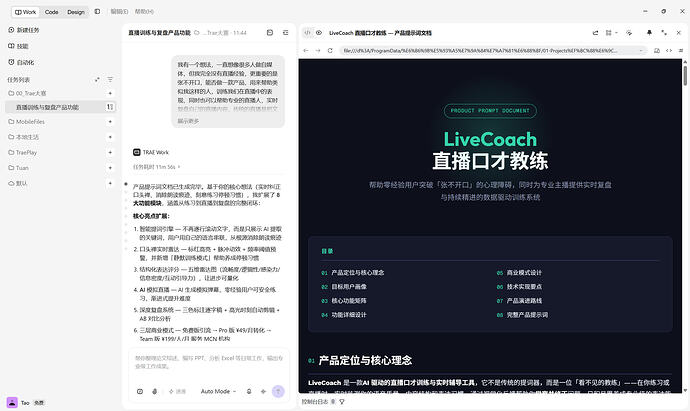690x411 pixels.
Task: Add a task to 00_Trae大赛 folder
Action: coord(110,93)
